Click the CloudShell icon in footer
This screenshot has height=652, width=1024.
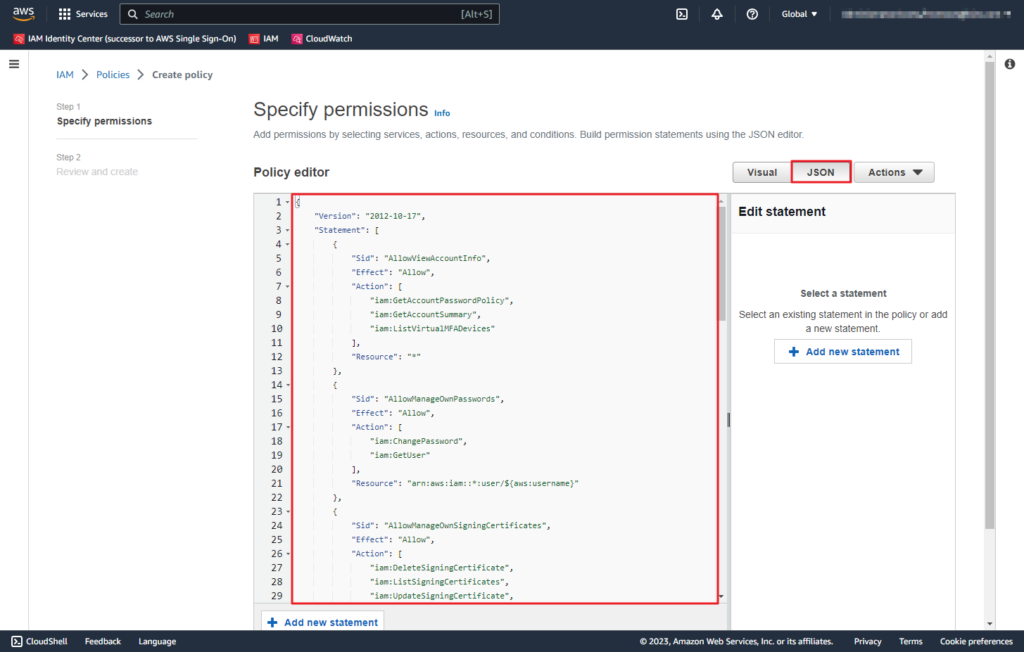(x=17, y=642)
